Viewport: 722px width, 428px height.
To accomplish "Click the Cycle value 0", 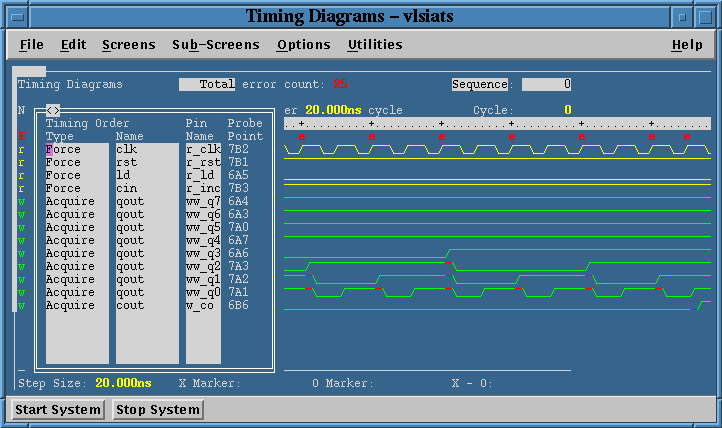I will point(568,110).
